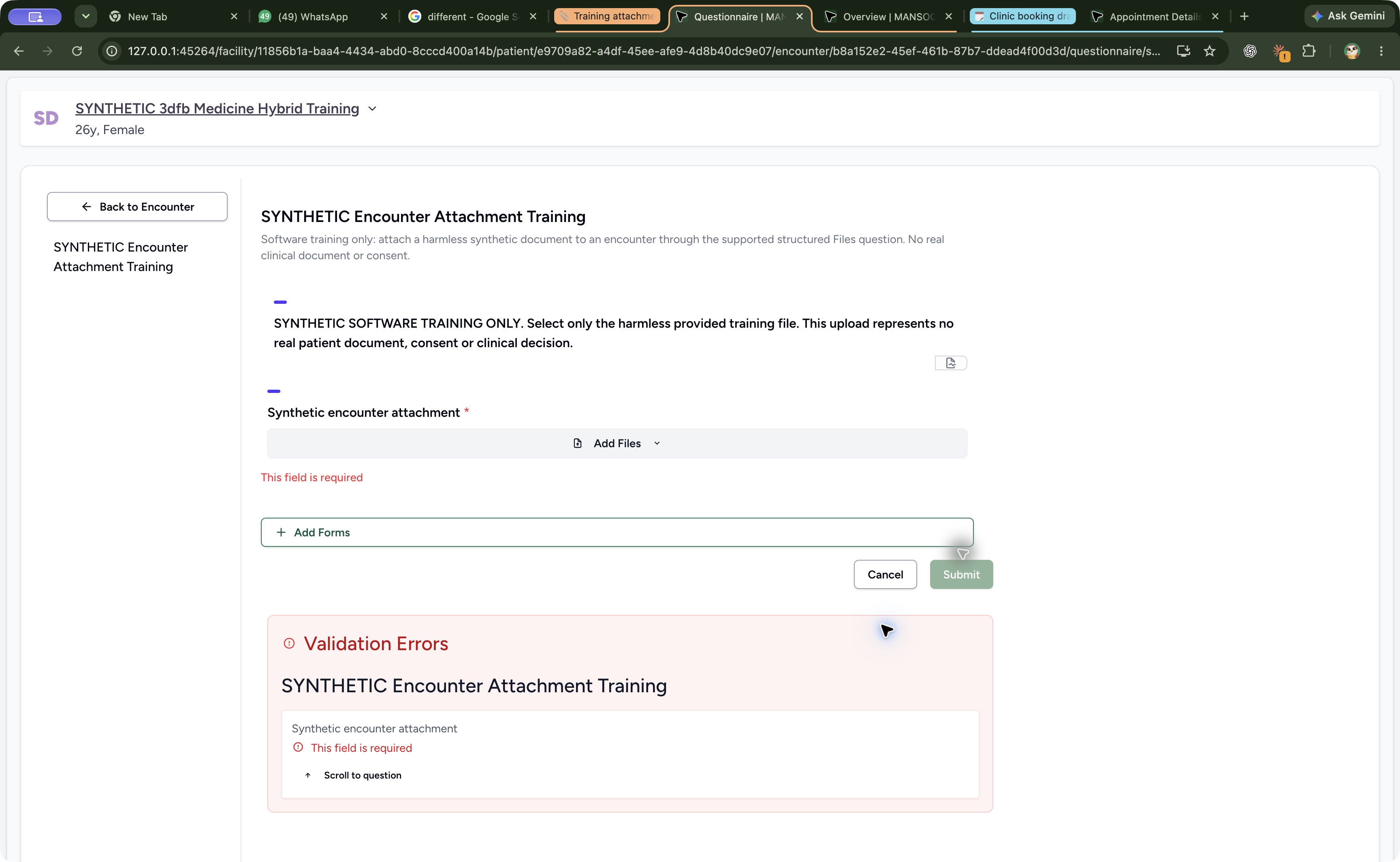Close the WhatsApp tab
Screen dimensions: 1400x862
tap(384, 17)
